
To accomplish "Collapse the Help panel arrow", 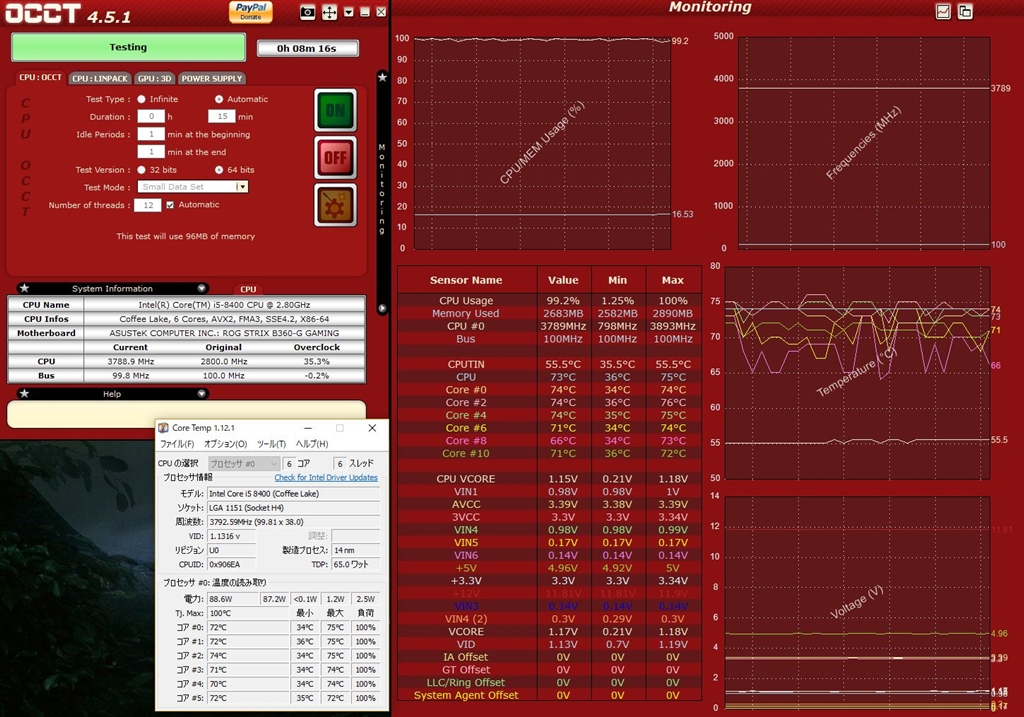I will click(202, 393).
